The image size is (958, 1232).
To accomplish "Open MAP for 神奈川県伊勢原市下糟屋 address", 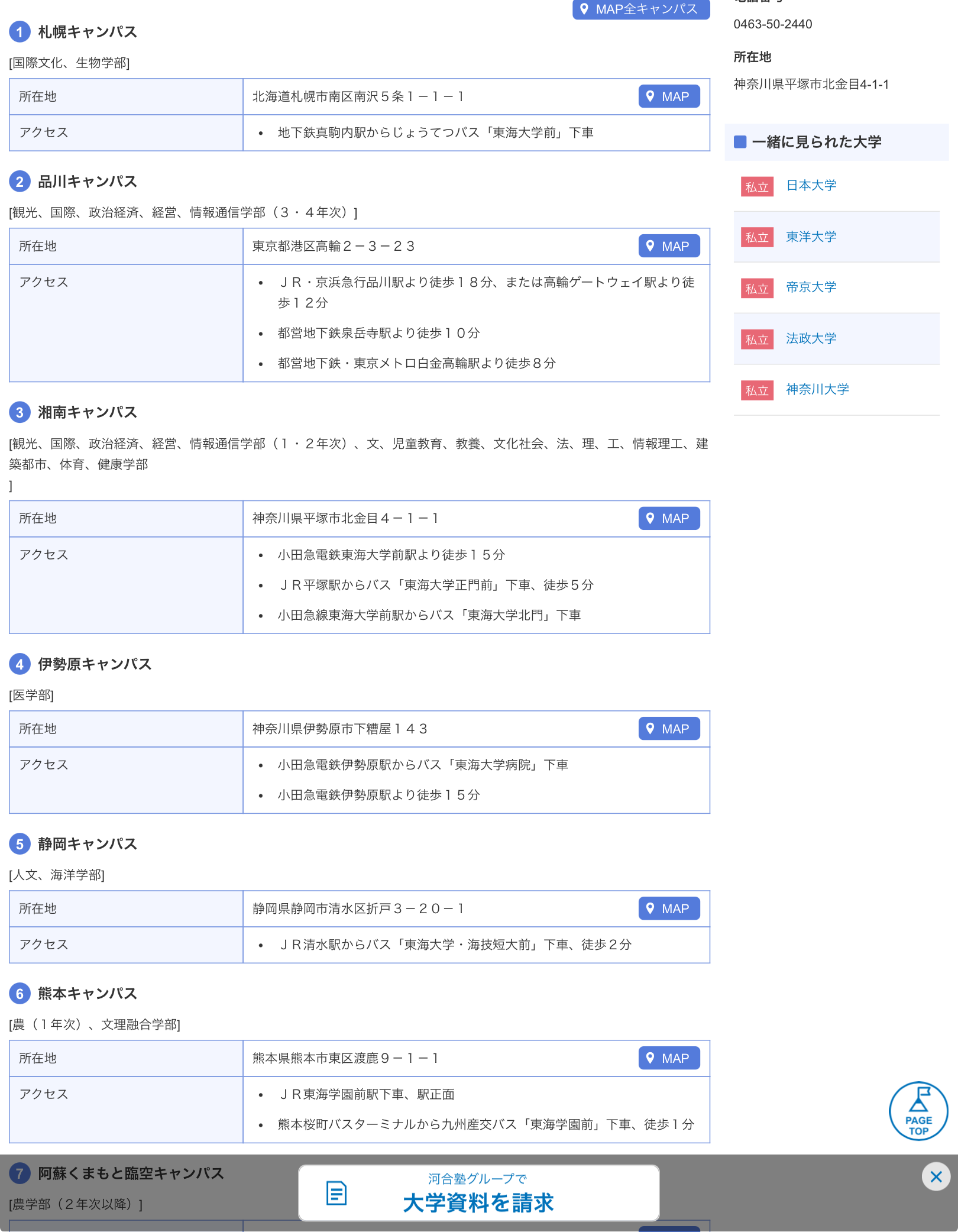I will [669, 729].
